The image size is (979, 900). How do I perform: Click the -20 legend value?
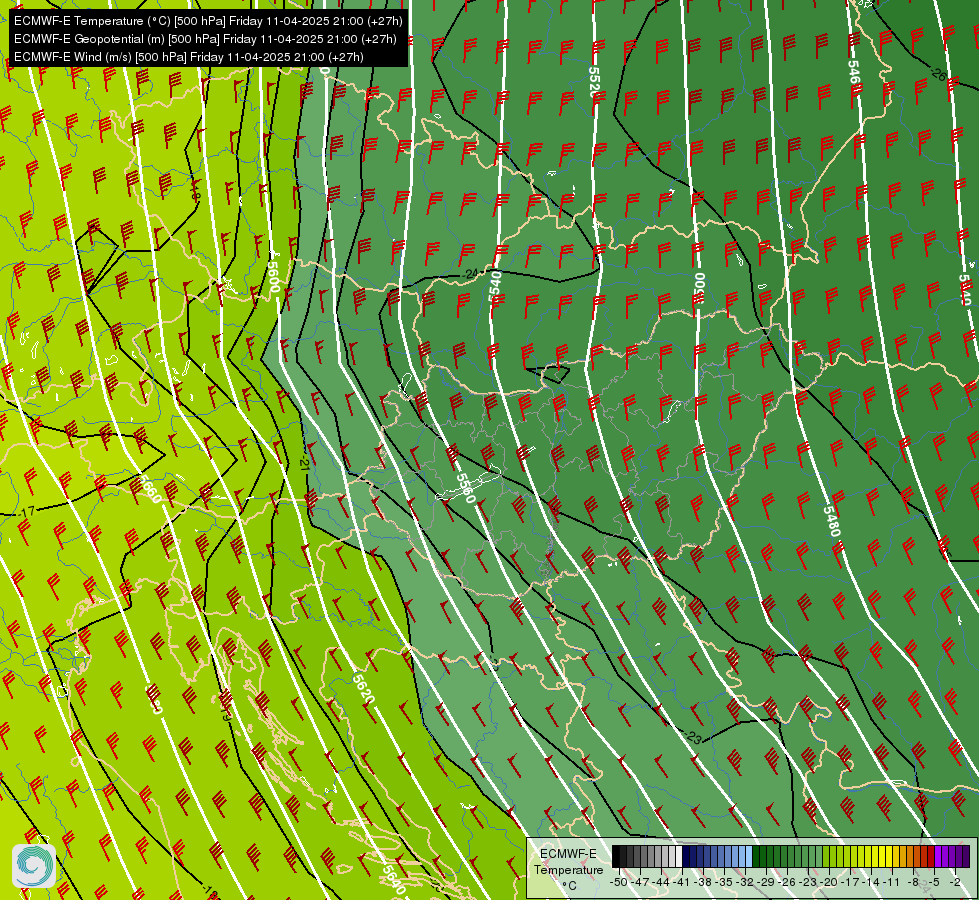[x=829, y=882]
